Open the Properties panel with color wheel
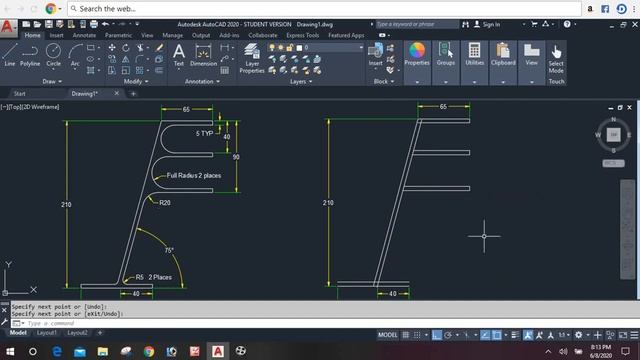 point(417,54)
